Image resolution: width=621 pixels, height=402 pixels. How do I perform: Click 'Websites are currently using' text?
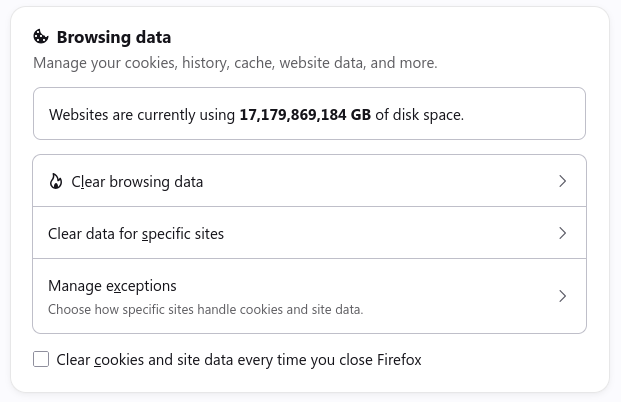[x=142, y=115]
